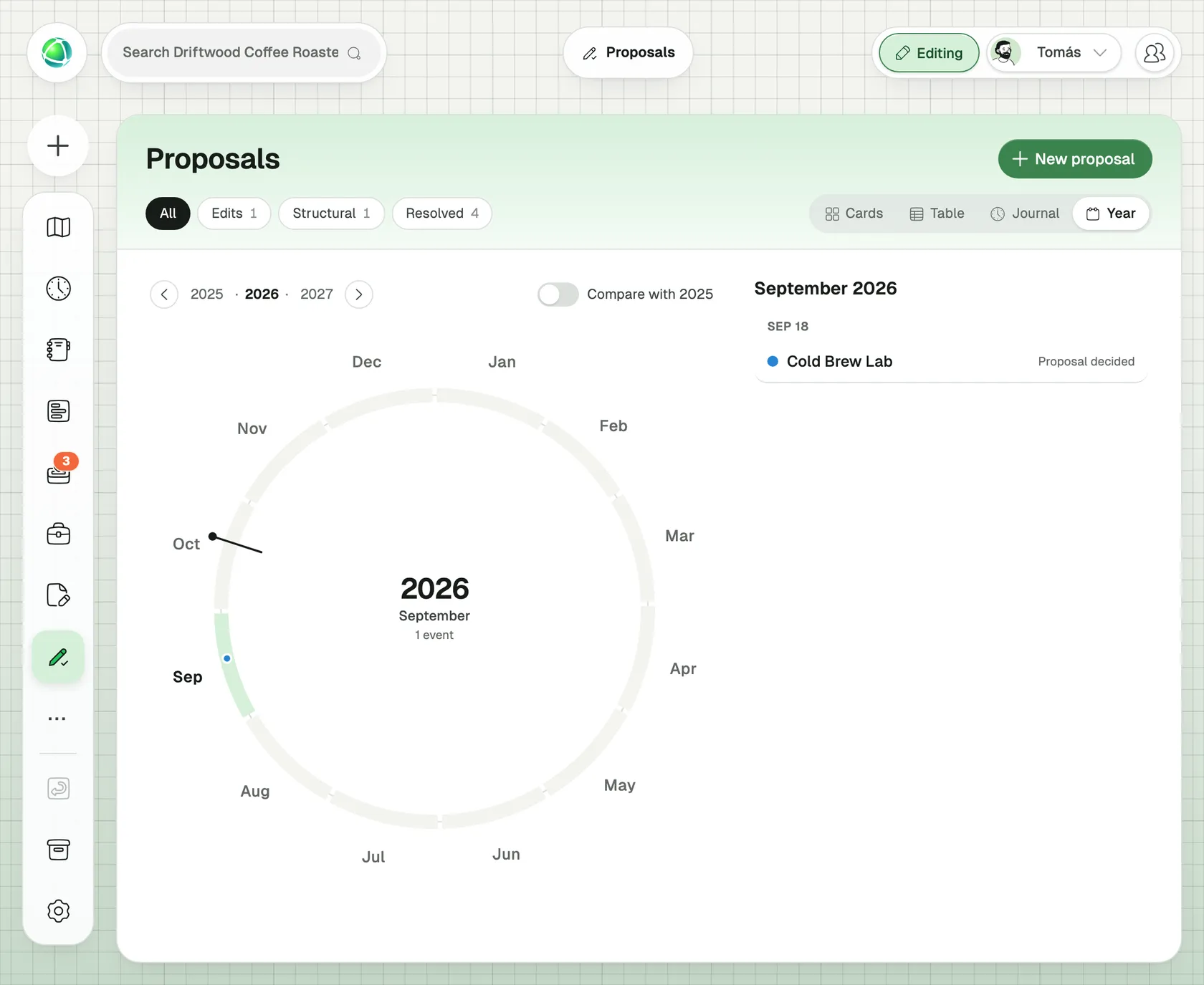Click the people icon at top right

point(1155,53)
